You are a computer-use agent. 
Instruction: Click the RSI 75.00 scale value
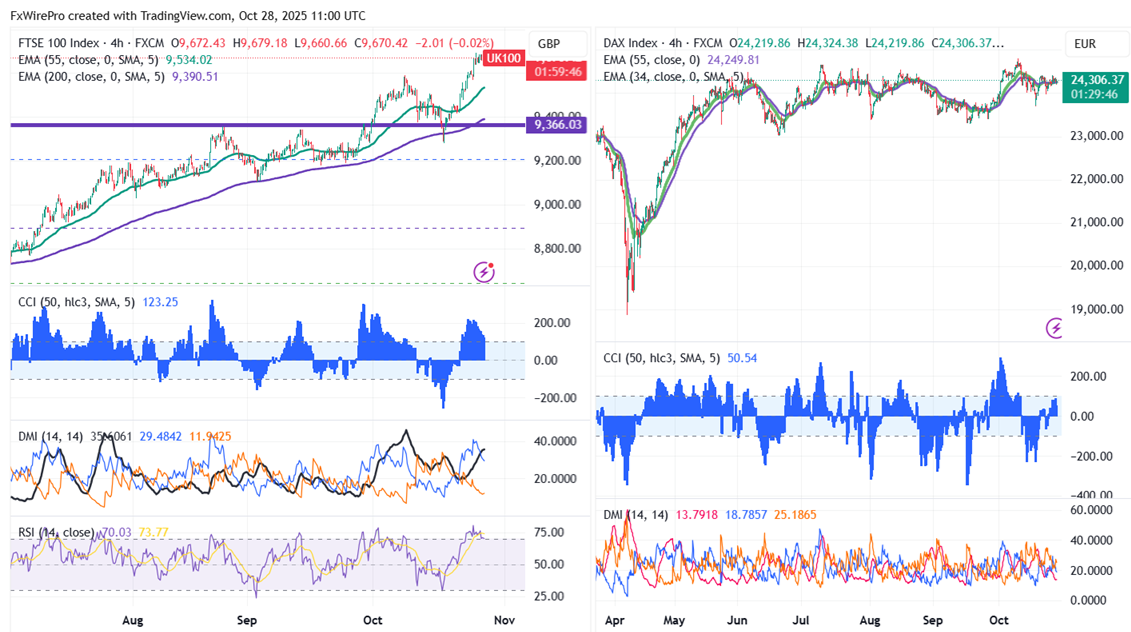[549, 532]
